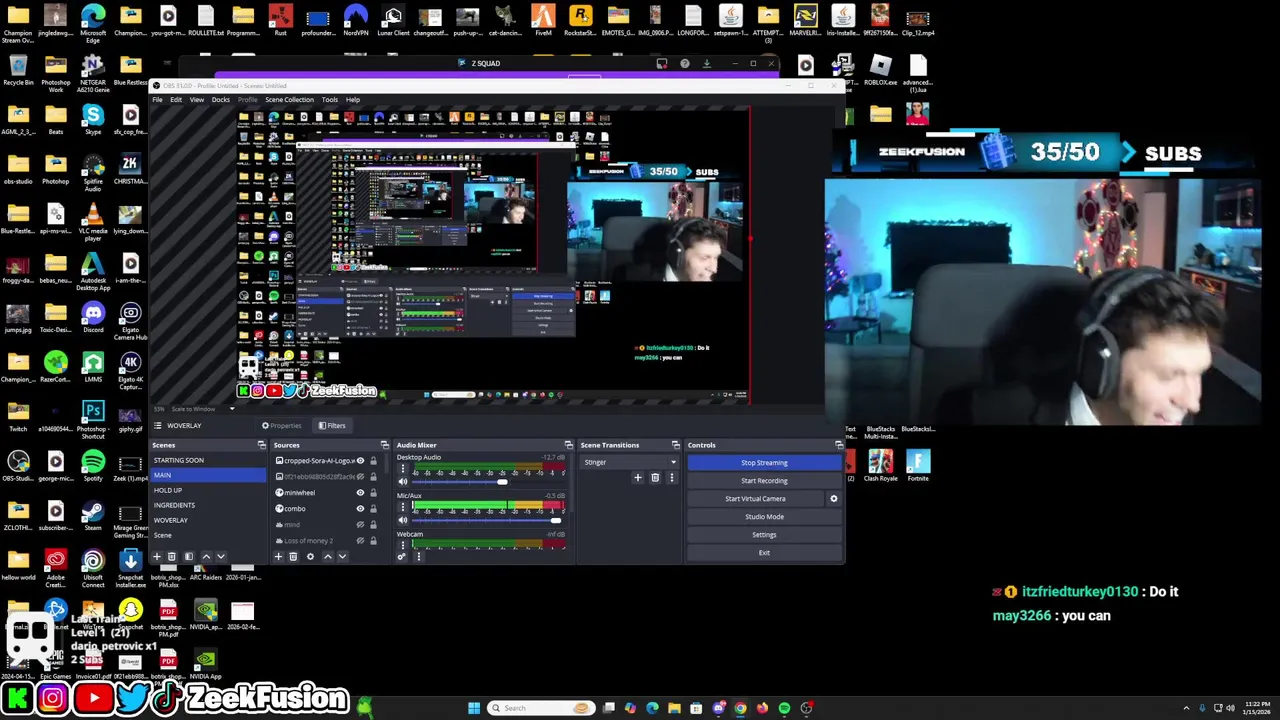The height and width of the screenshot is (720, 1280).
Task: Add a new scene in Scenes panel
Action: (x=156, y=557)
